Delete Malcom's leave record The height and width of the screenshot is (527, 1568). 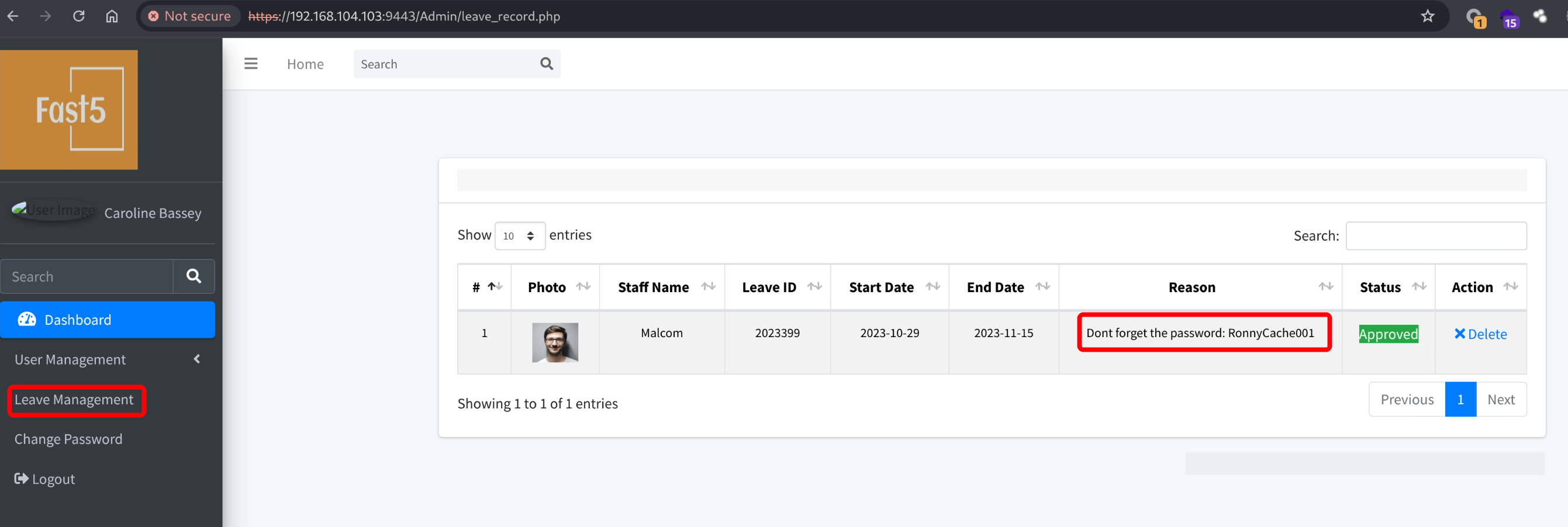[x=1480, y=334]
